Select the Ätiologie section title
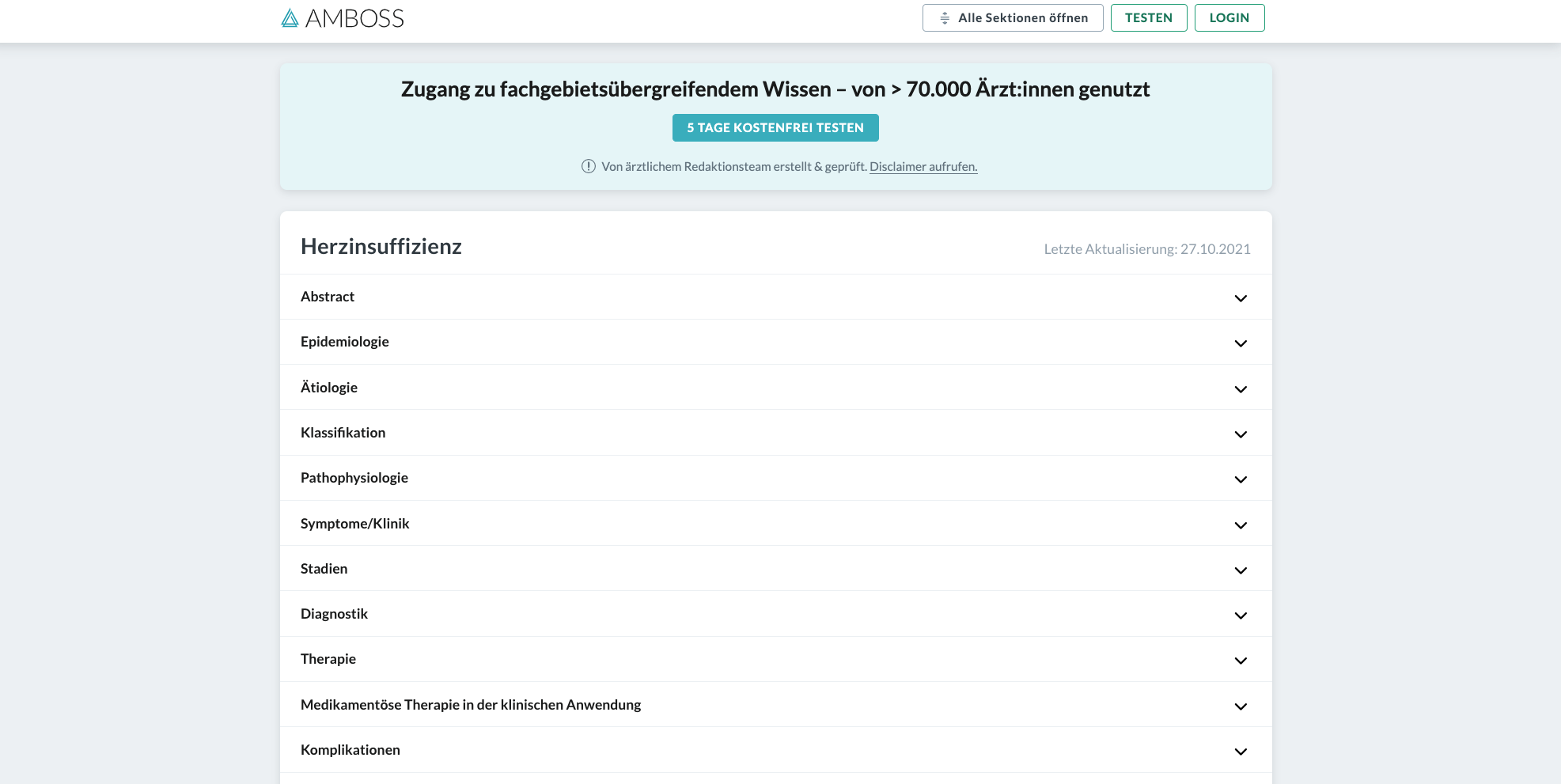Screen dimensions: 1561x784 point(329,387)
